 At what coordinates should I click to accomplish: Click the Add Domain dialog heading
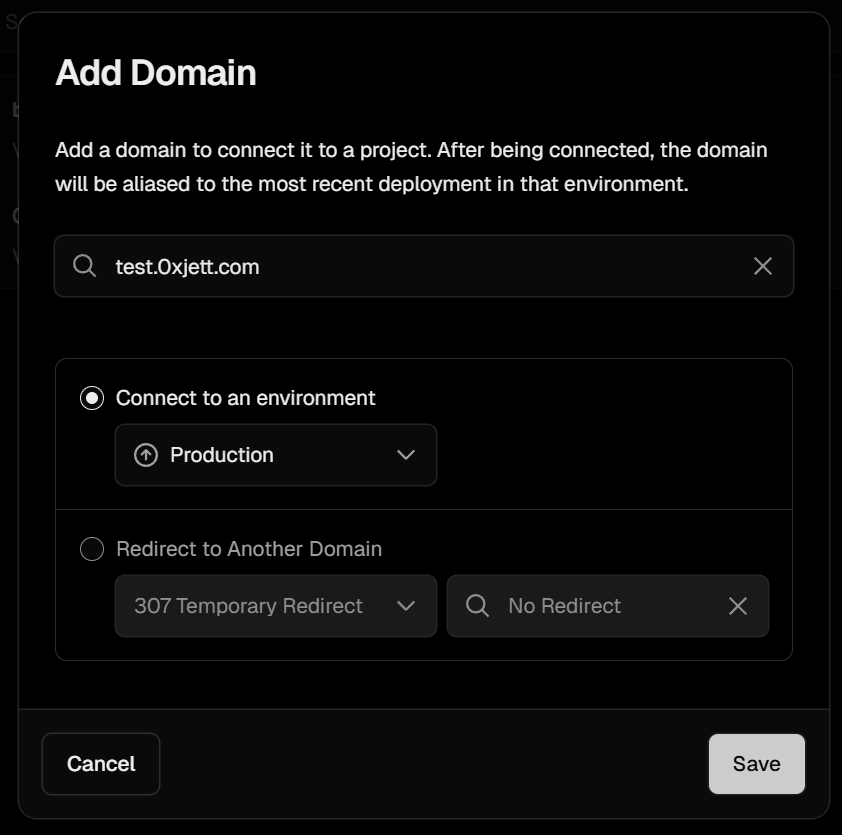coord(156,73)
